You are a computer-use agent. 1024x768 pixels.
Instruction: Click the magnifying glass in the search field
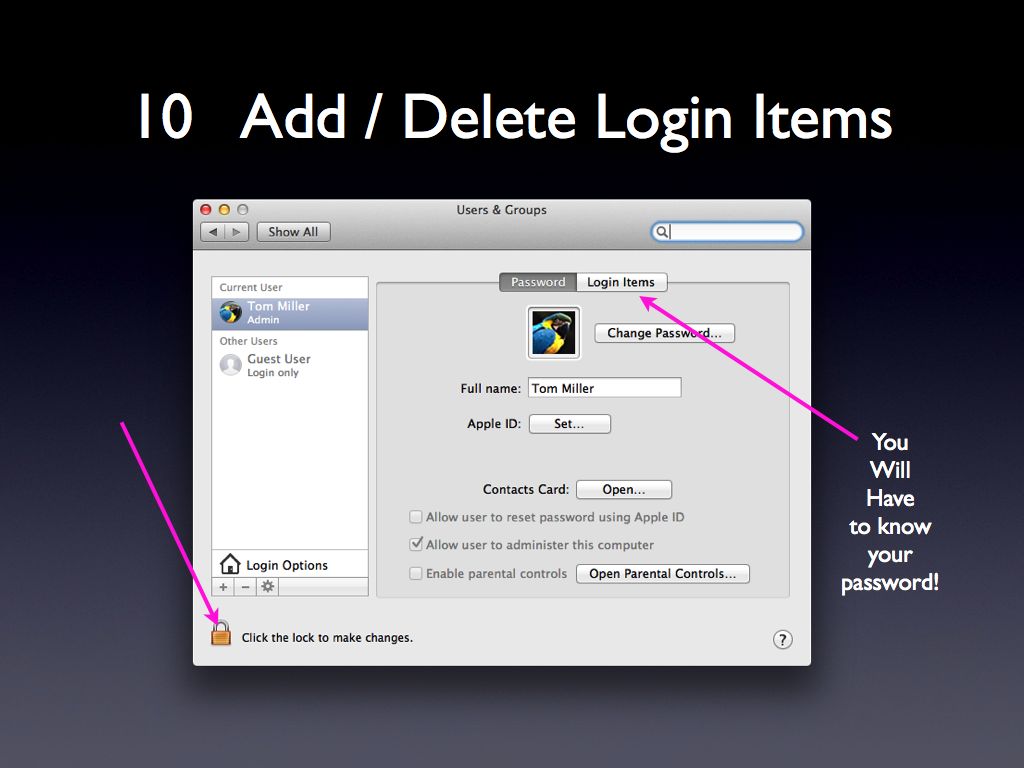661,232
